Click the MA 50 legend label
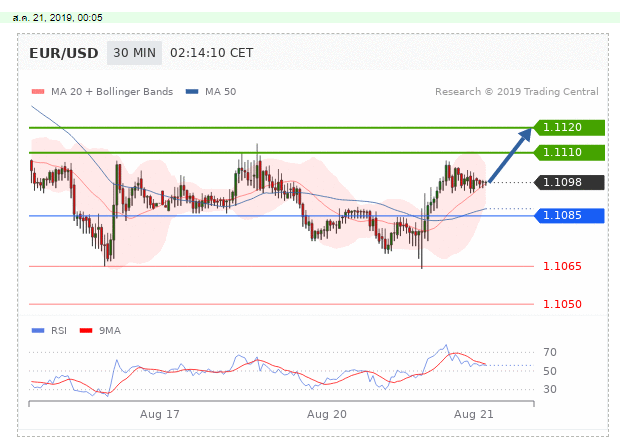This screenshot has height=446, width=620. tap(220, 92)
